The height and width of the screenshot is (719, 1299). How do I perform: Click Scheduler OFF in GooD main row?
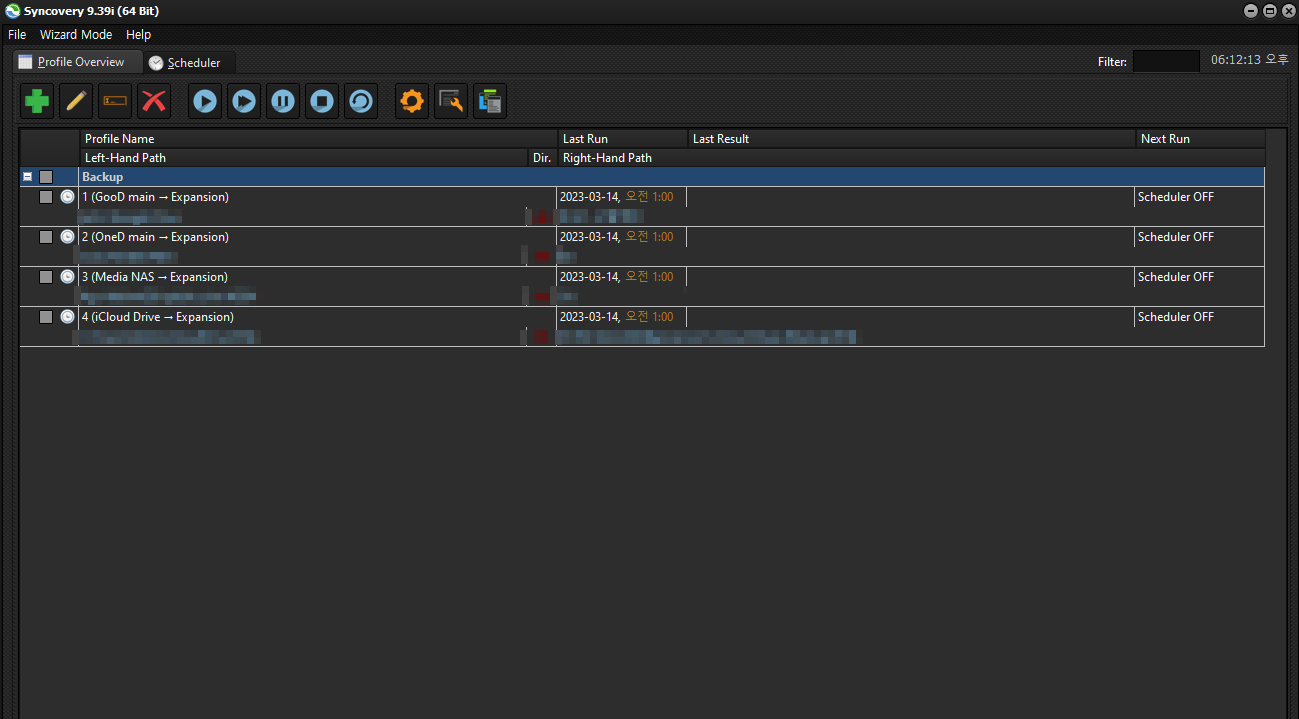point(1176,197)
